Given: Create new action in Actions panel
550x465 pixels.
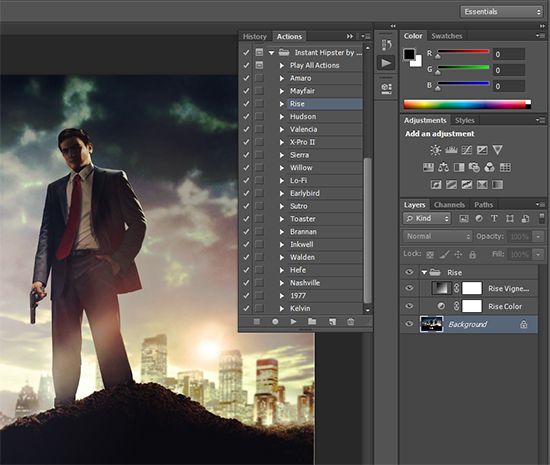Looking at the screenshot, I should (x=332, y=321).
